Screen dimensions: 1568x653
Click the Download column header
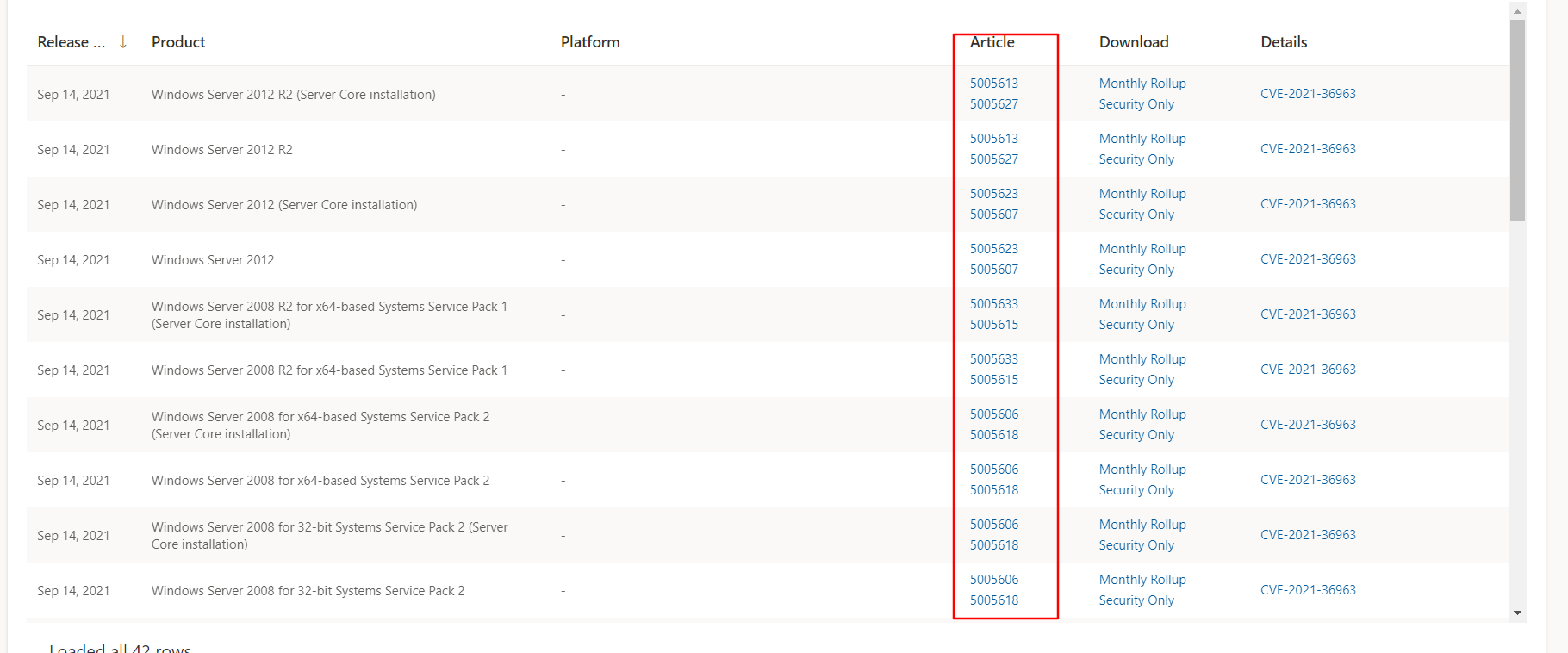tap(1134, 42)
